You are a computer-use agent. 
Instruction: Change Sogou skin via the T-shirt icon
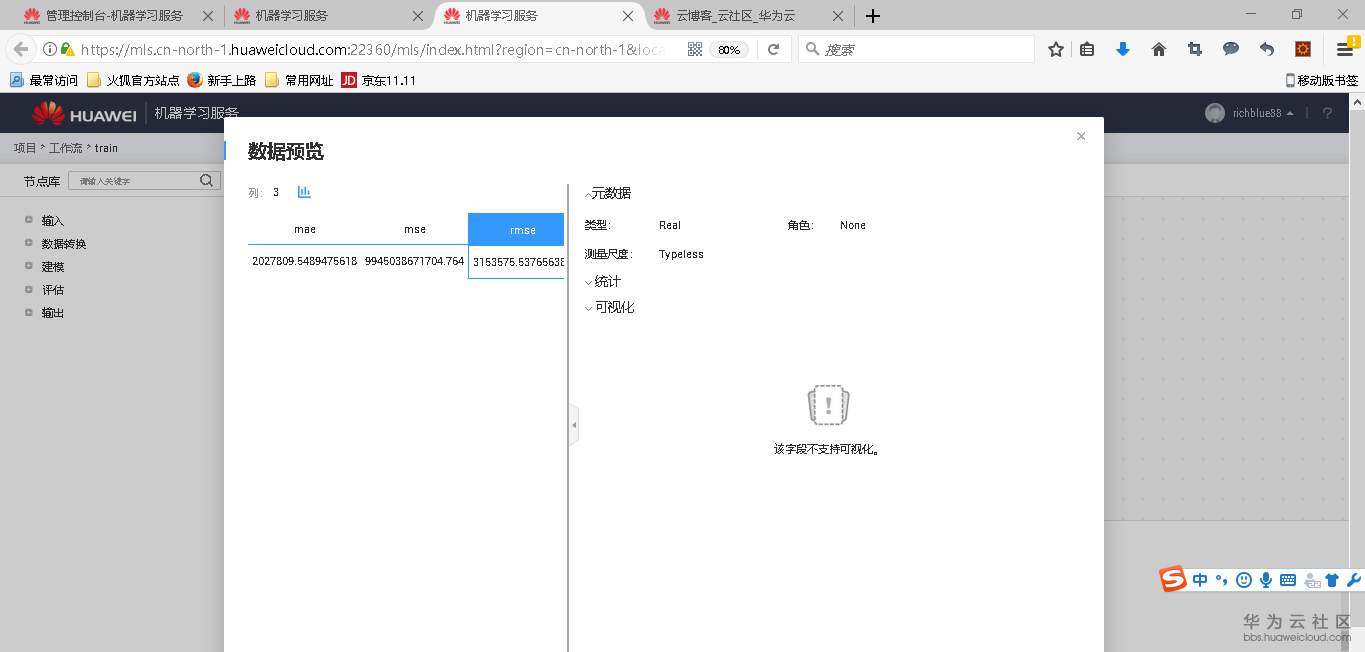click(1331, 580)
